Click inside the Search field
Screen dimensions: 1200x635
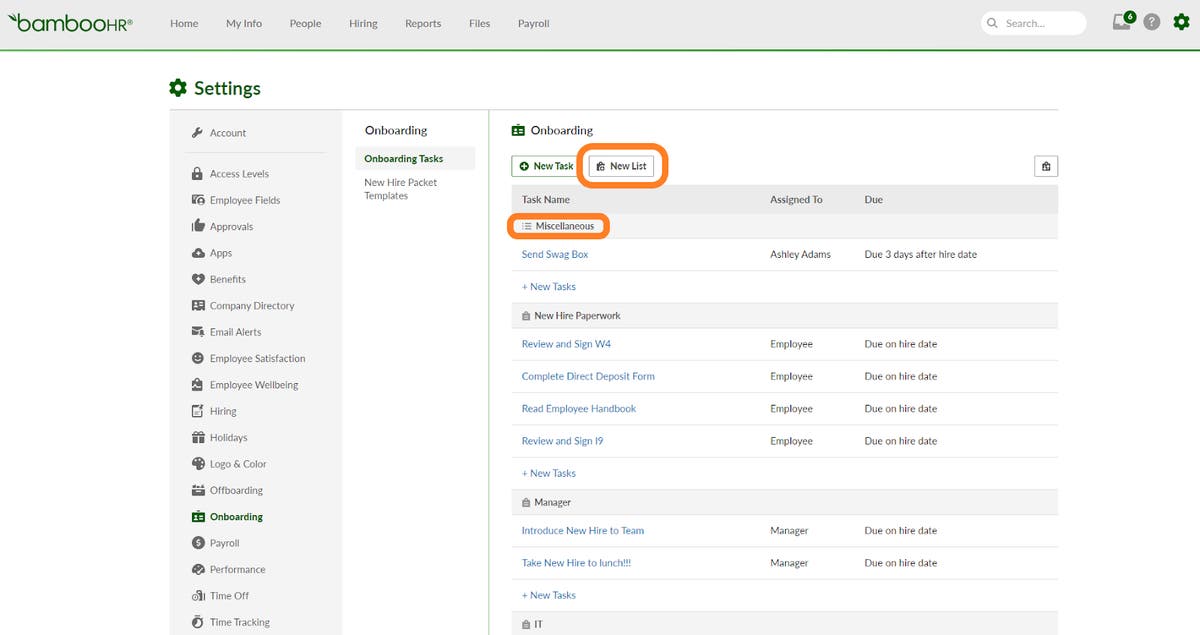click(1035, 22)
